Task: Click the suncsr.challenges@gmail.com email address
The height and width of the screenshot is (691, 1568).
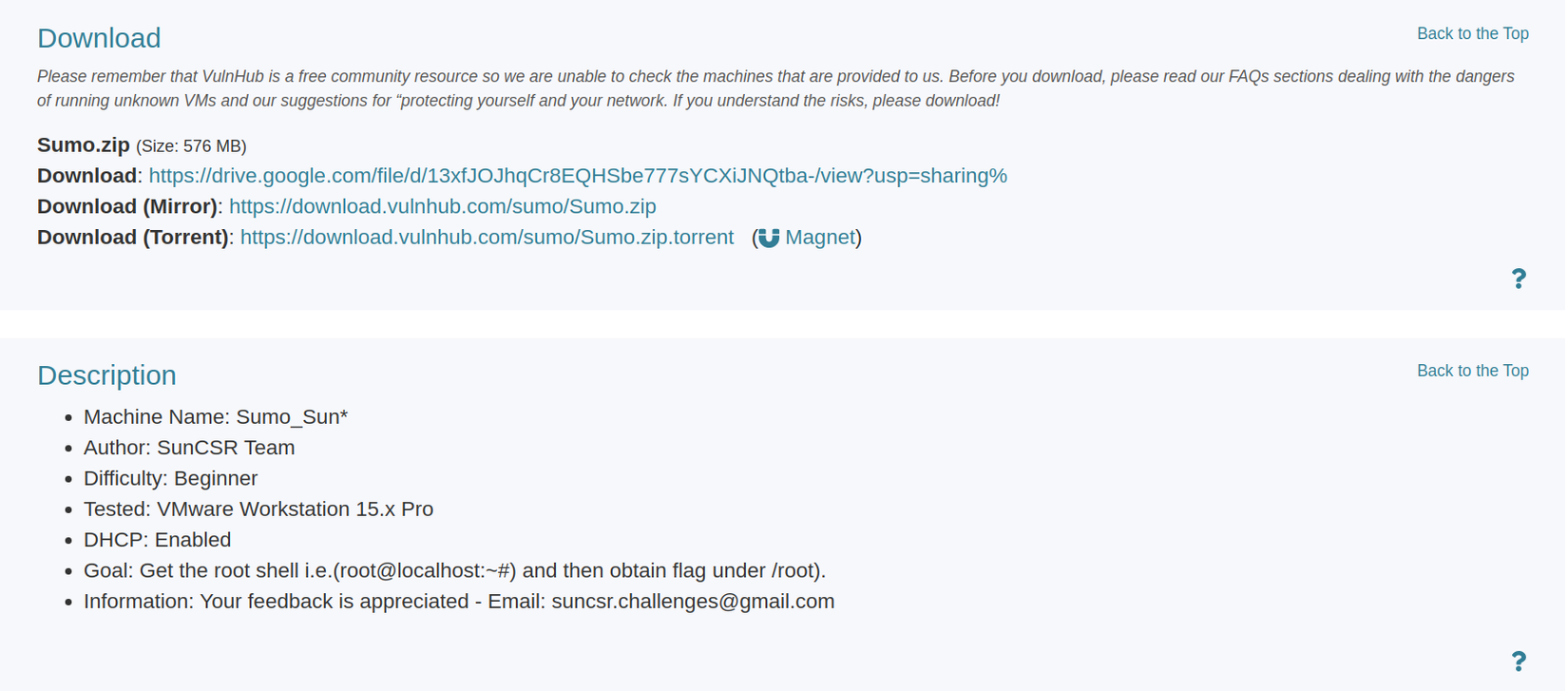Action: tap(693, 602)
